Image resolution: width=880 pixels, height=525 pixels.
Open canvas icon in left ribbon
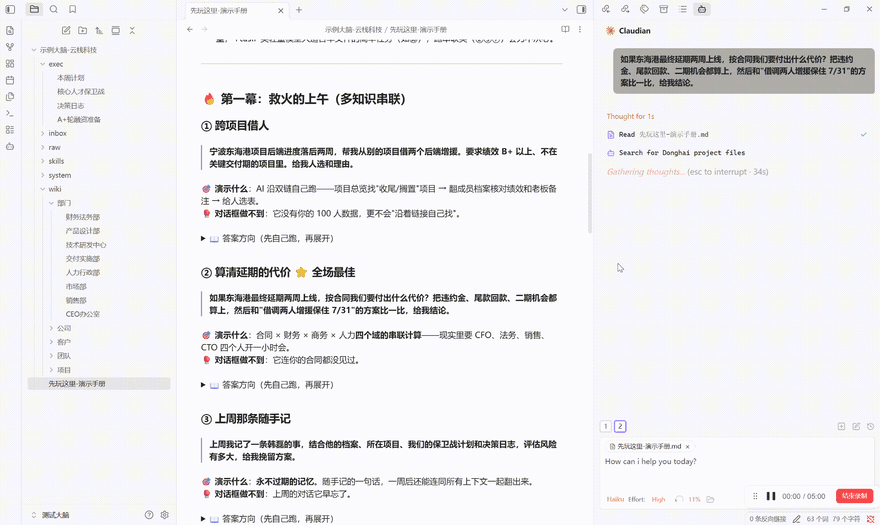pyautogui.click(x=10, y=64)
